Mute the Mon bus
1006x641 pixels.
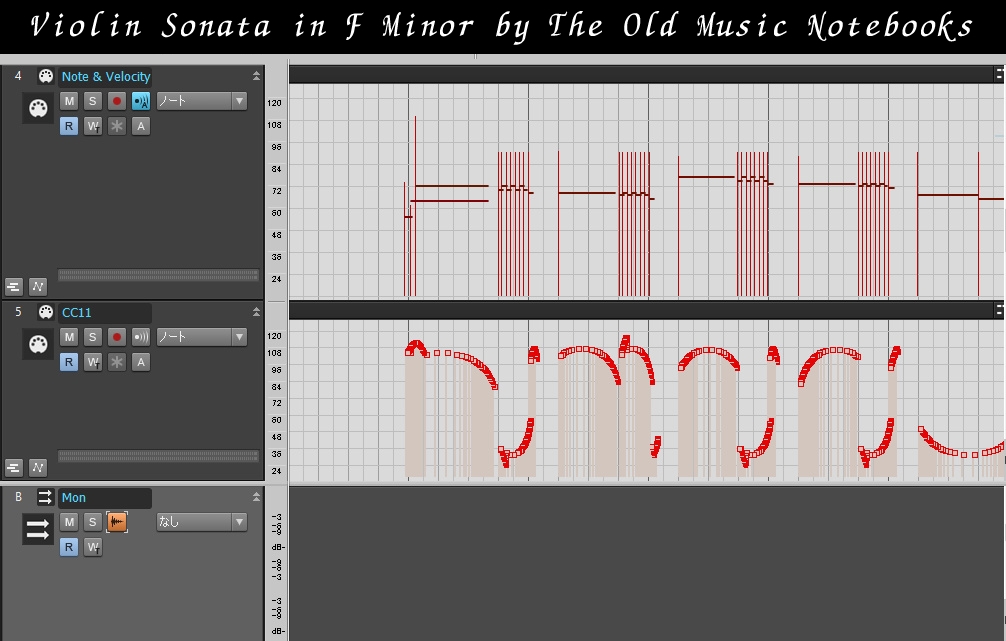pos(69,522)
